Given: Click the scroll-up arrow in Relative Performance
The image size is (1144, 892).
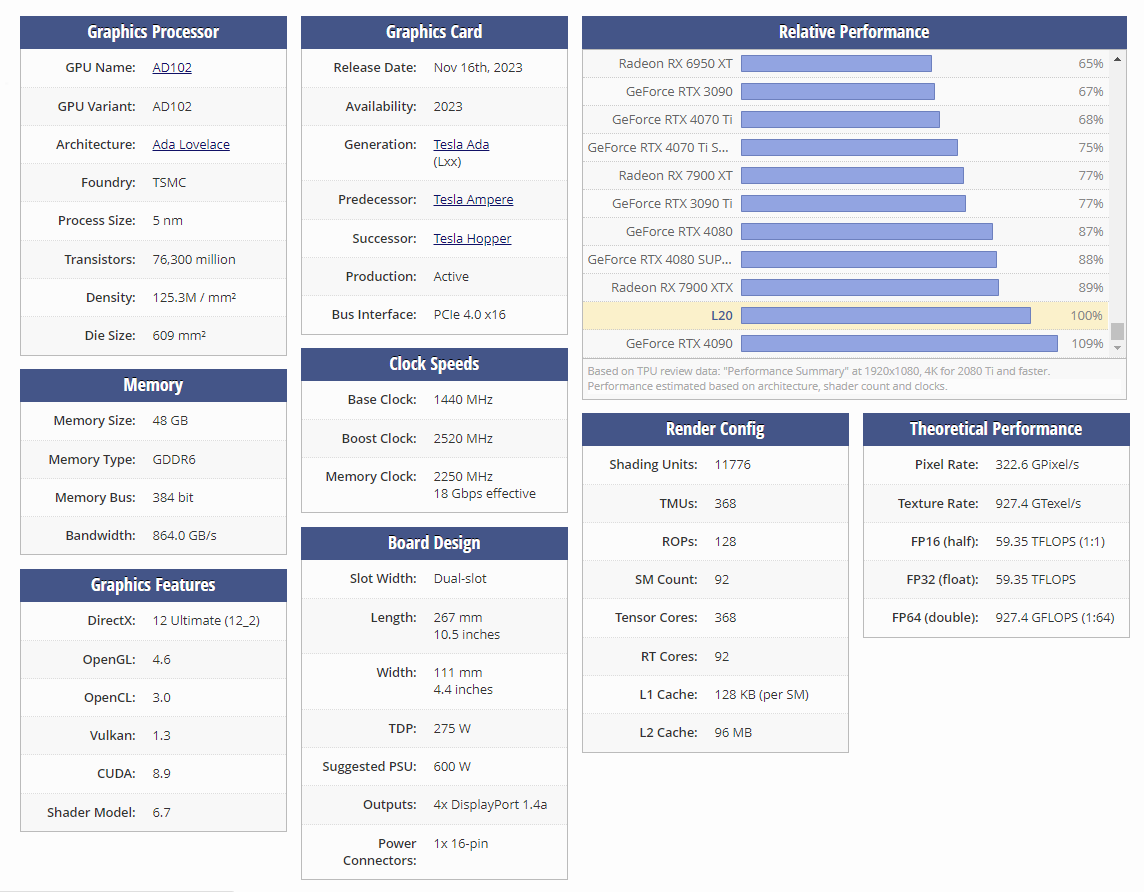Looking at the screenshot, I should click(1117, 58).
